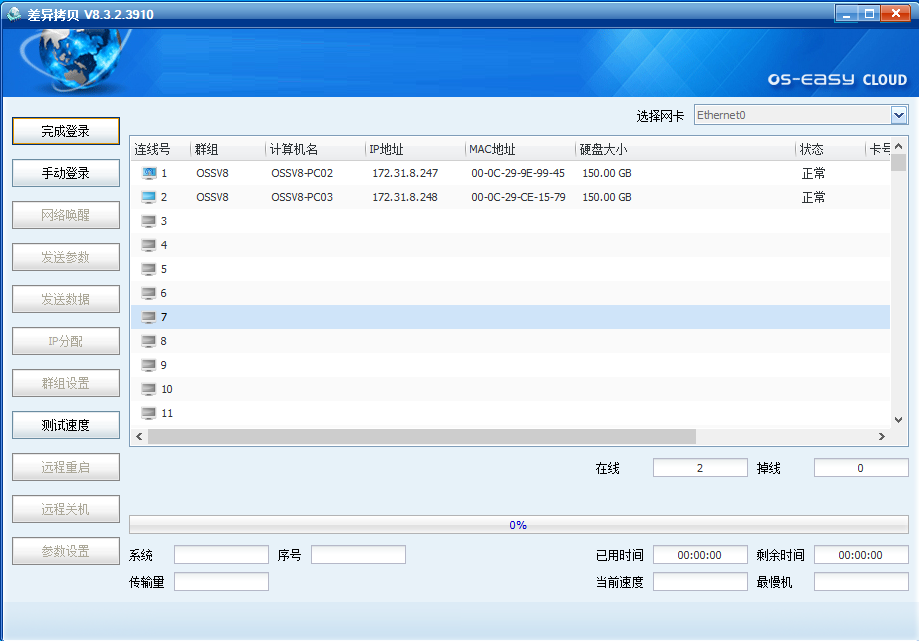Click the globe logo in the banner
This screenshot has width=919, height=641.
coord(73,60)
